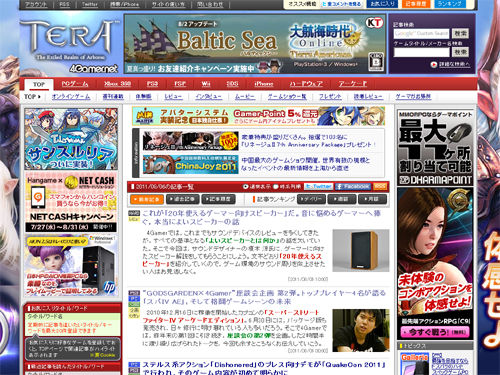Open the アーケード tab
This screenshot has width=500, height=375.
click(353, 84)
